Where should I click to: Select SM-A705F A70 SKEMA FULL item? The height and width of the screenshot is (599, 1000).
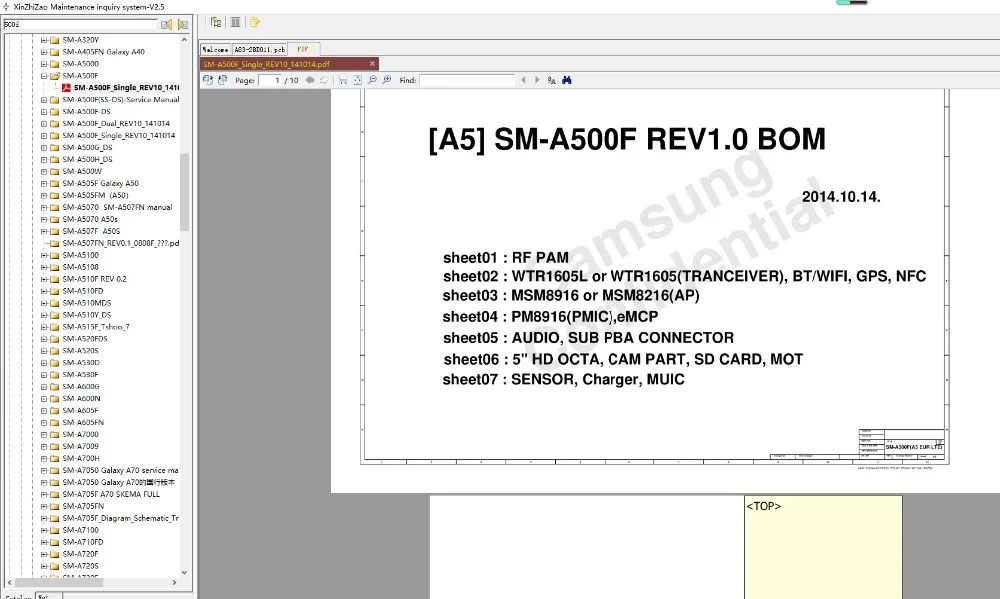pyautogui.click(x=111, y=494)
